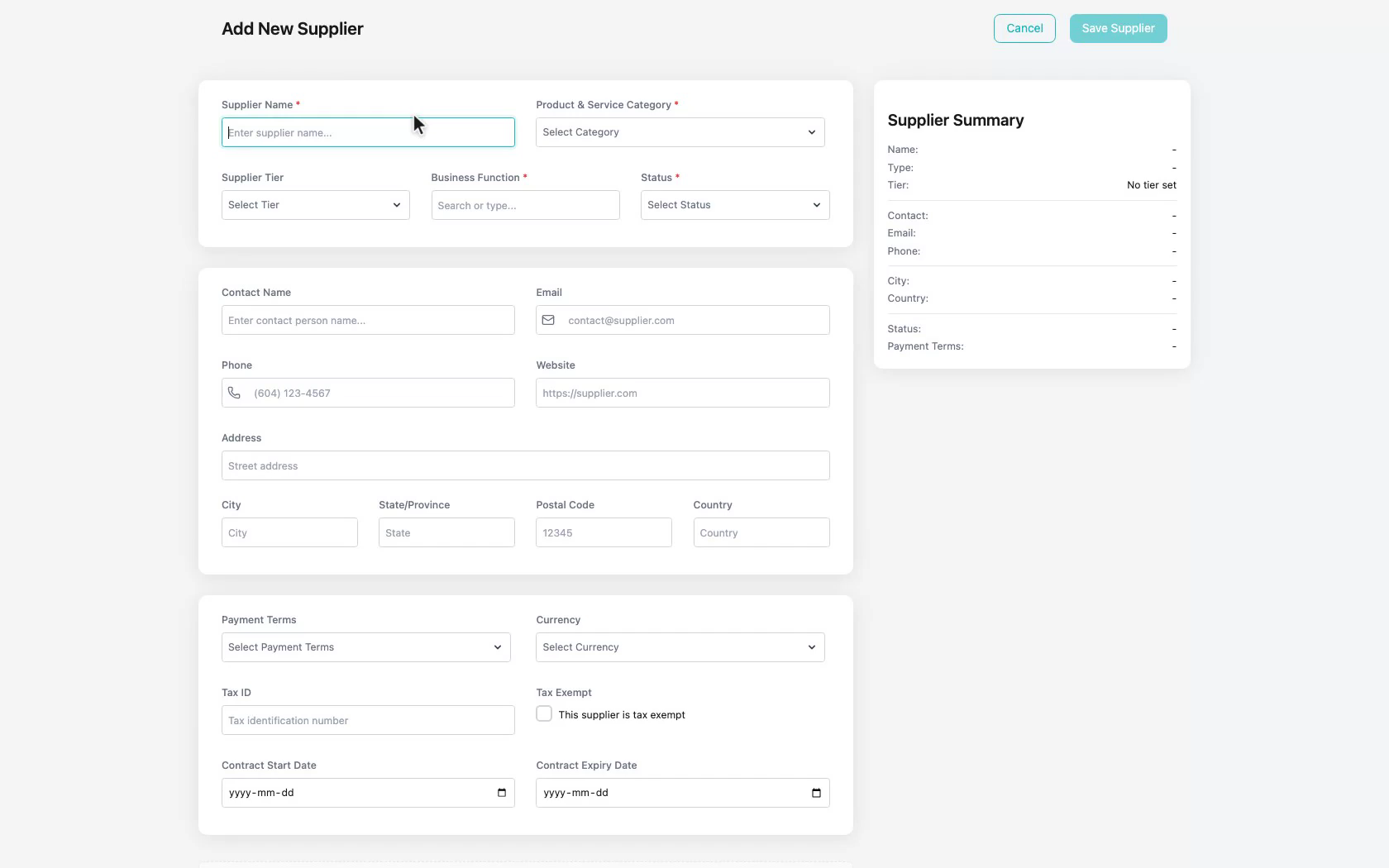The height and width of the screenshot is (868, 1389).
Task: Open calendar picker for Contract Start Date
Action: (x=502, y=793)
